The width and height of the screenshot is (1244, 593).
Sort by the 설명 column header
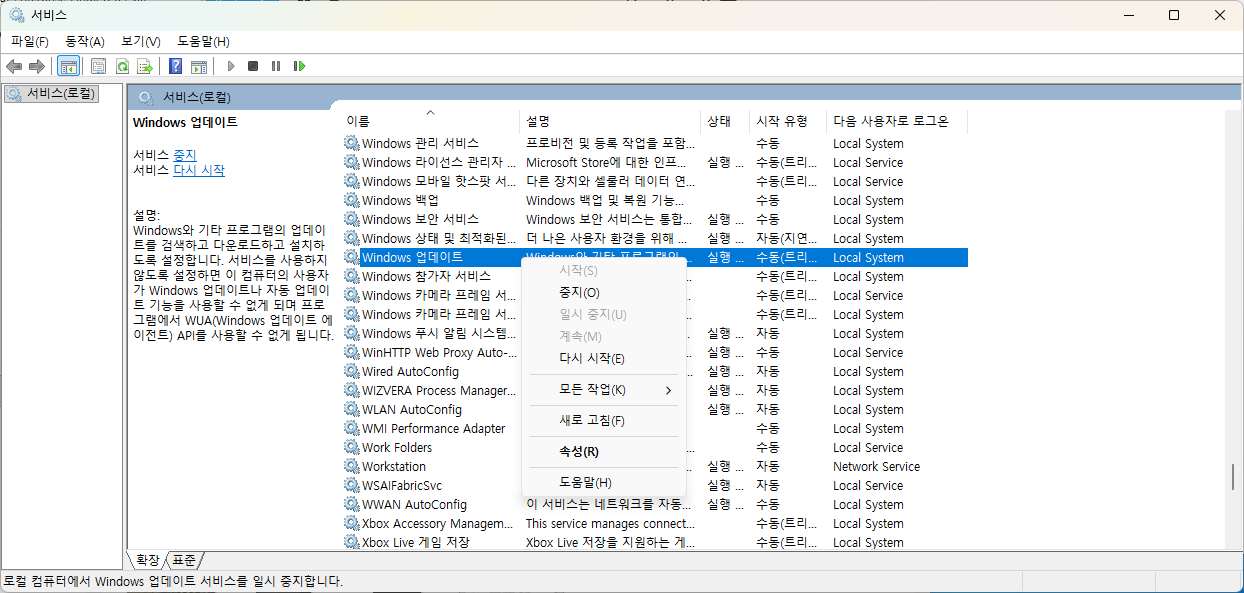[x=609, y=121]
